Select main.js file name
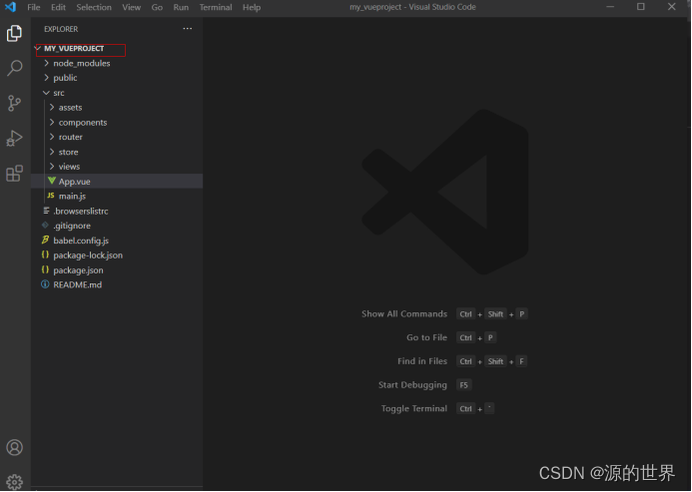Screen dimensions: 692x492 pos(72,196)
